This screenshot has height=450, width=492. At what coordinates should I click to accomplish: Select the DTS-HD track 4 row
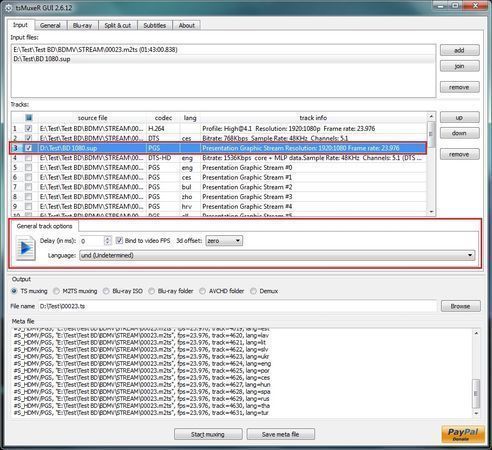219,158
